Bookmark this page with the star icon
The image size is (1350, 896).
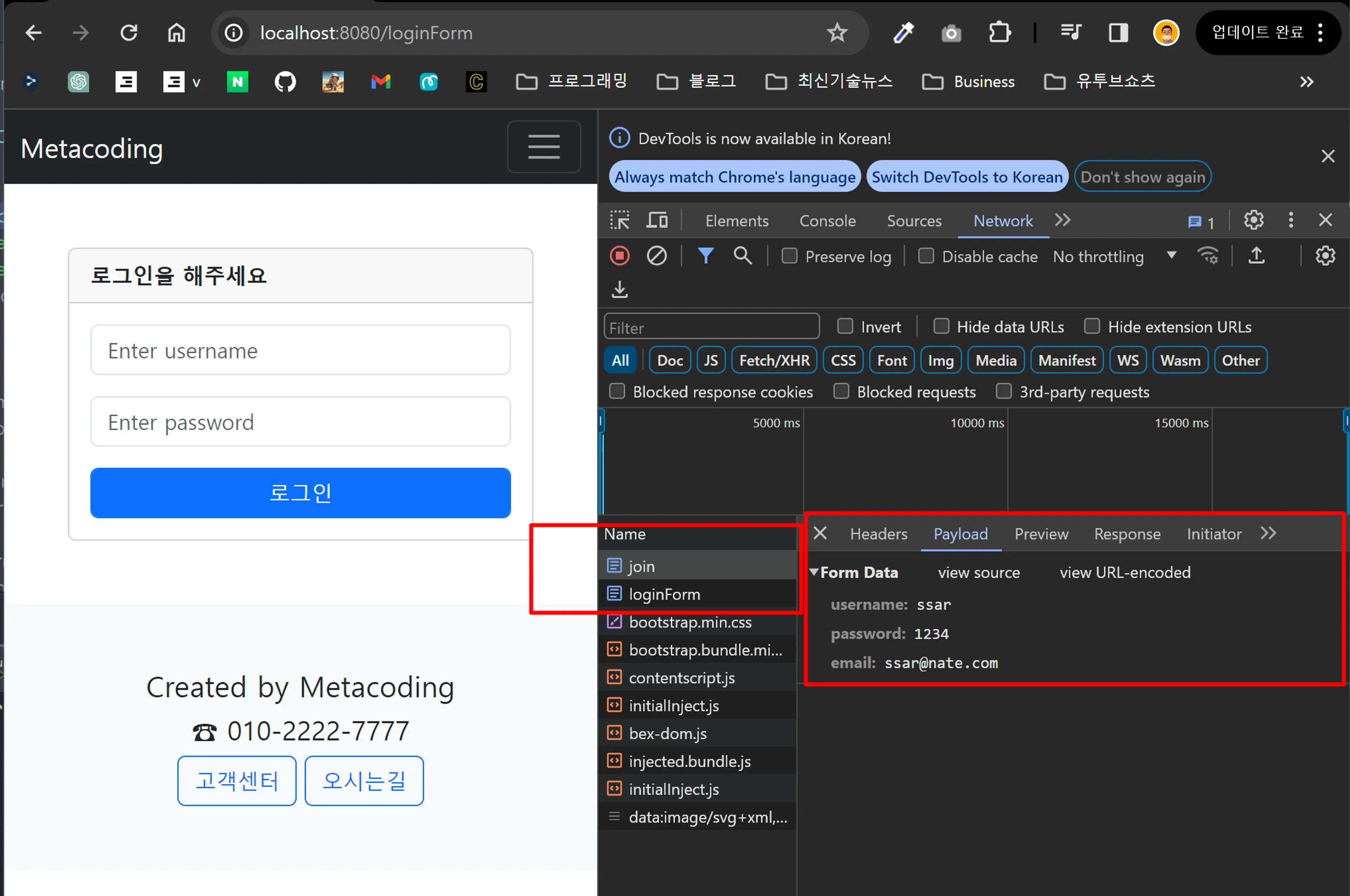point(837,33)
